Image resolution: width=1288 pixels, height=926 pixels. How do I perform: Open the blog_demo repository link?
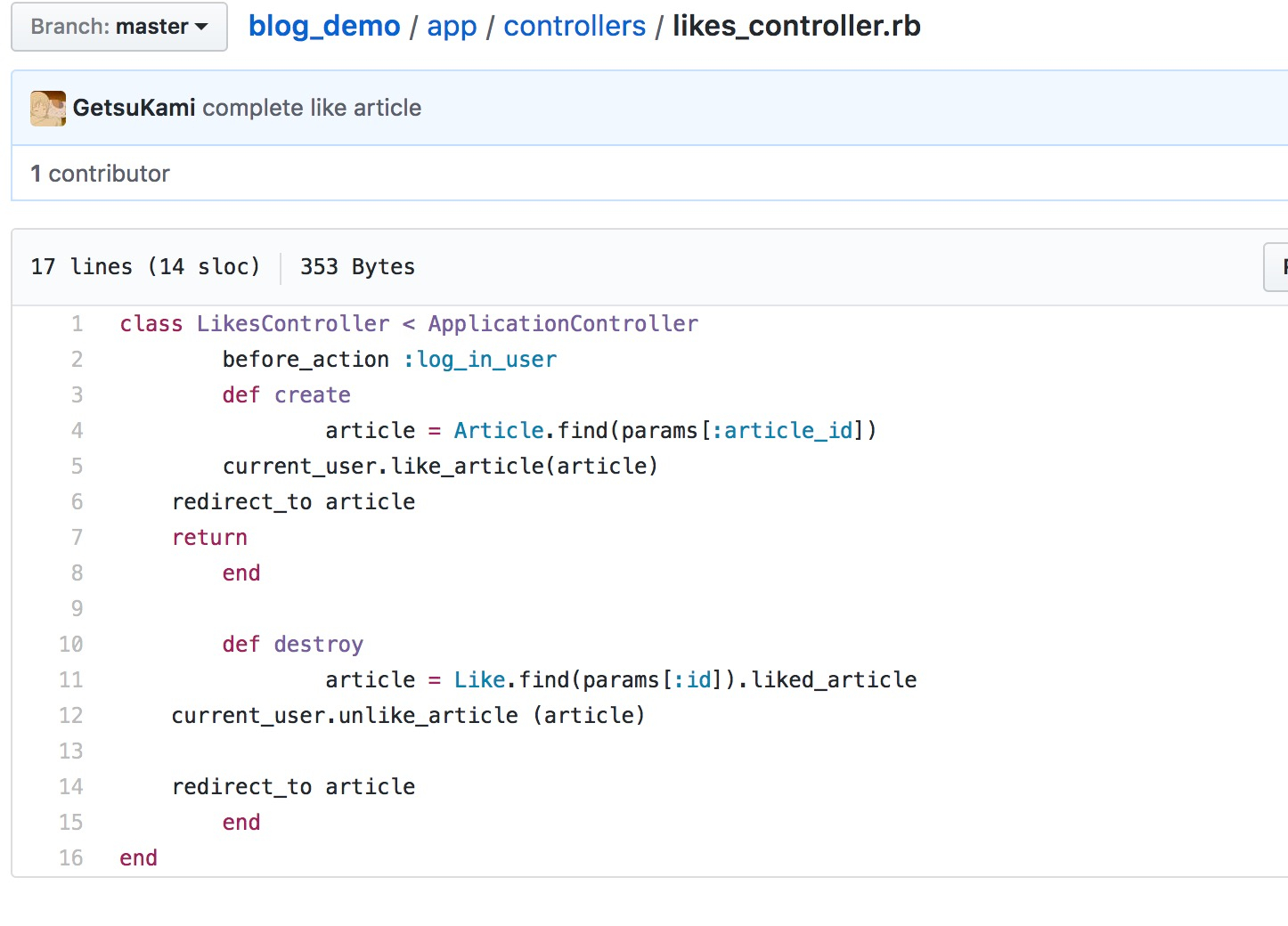324,26
